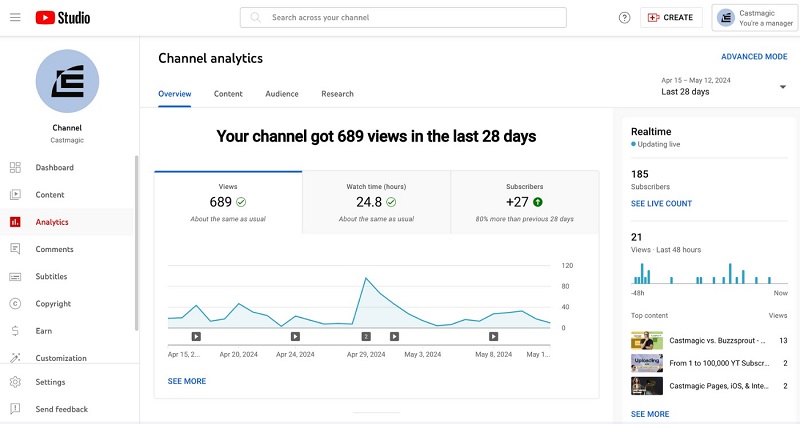Click the Copyright icon in sidebar

(x=15, y=304)
